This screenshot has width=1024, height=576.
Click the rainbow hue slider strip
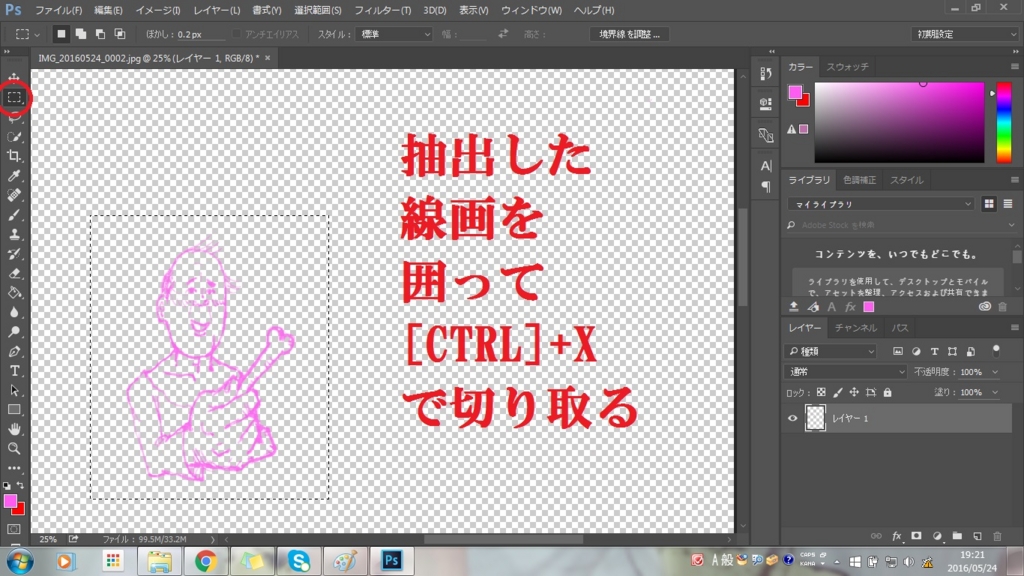point(1004,123)
